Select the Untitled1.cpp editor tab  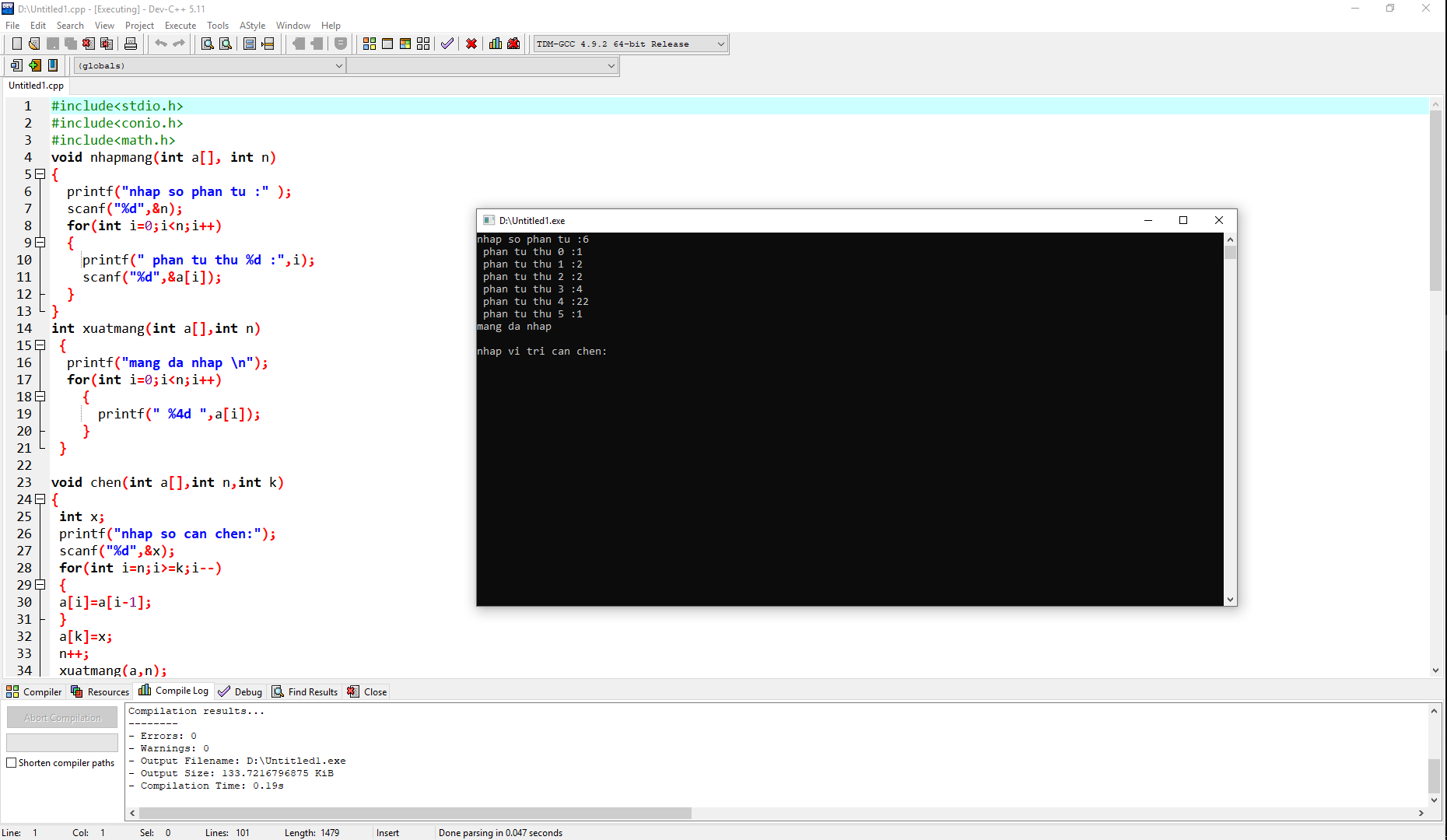click(x=36, y=86)
